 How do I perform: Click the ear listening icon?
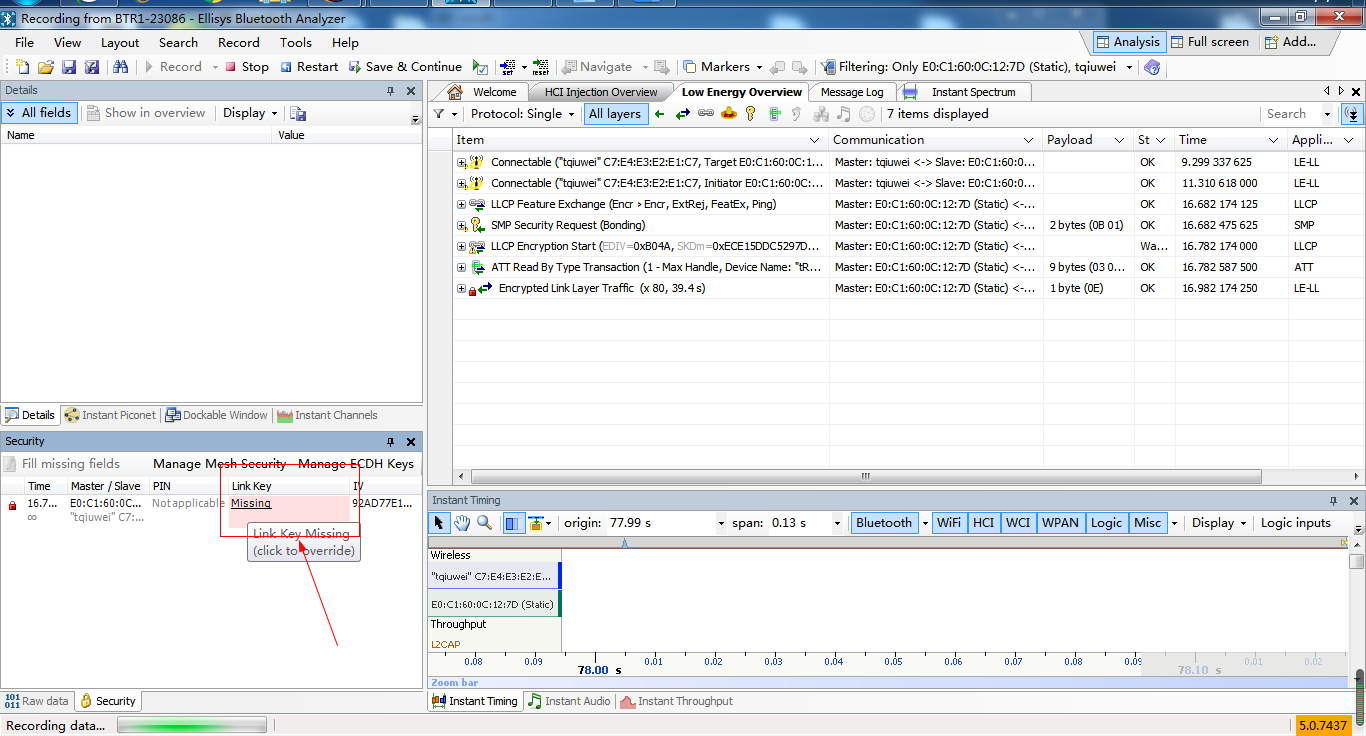click(797, 114)
